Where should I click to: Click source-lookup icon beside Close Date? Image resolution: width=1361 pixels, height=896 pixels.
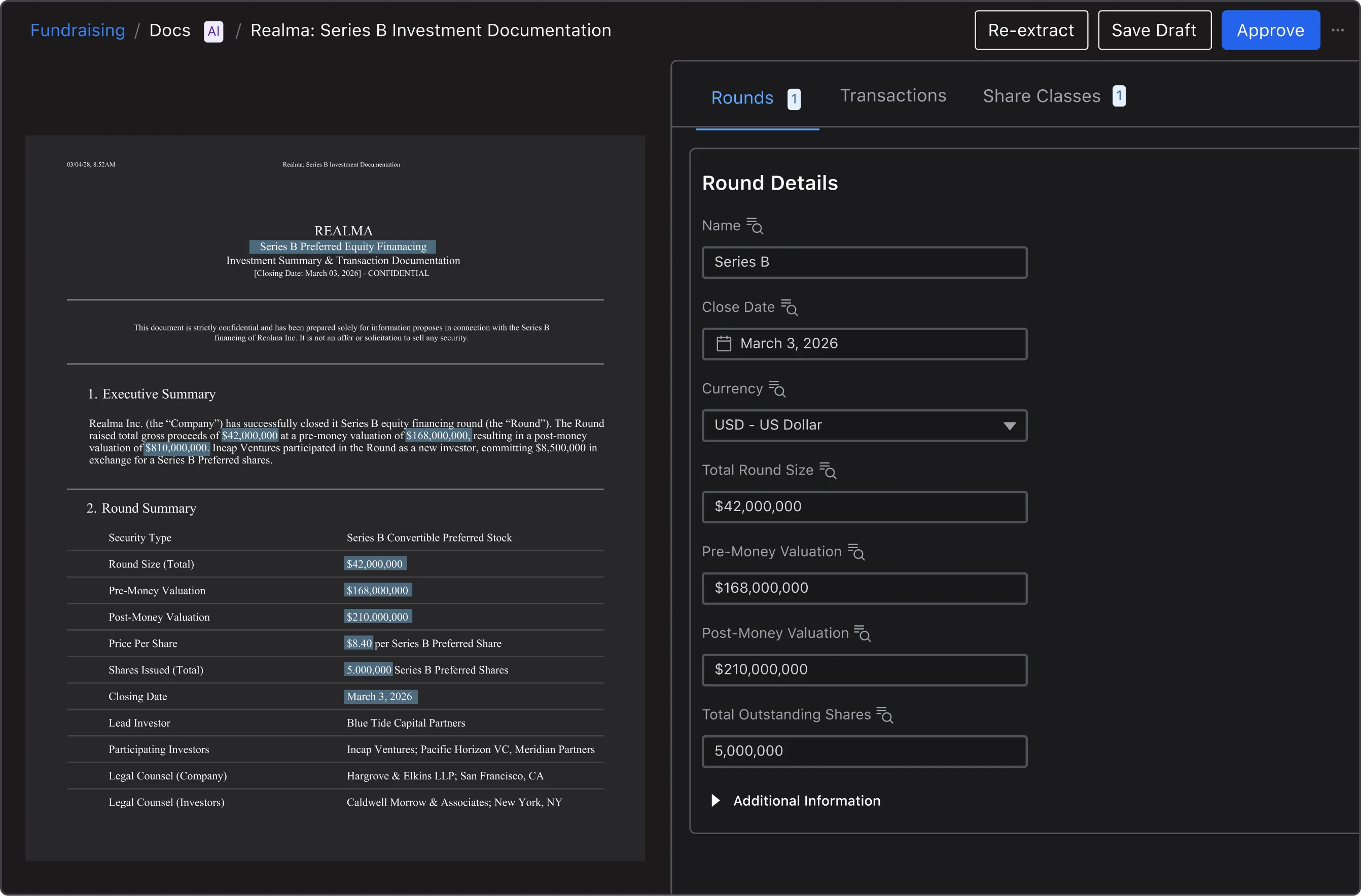click(789, 308)
